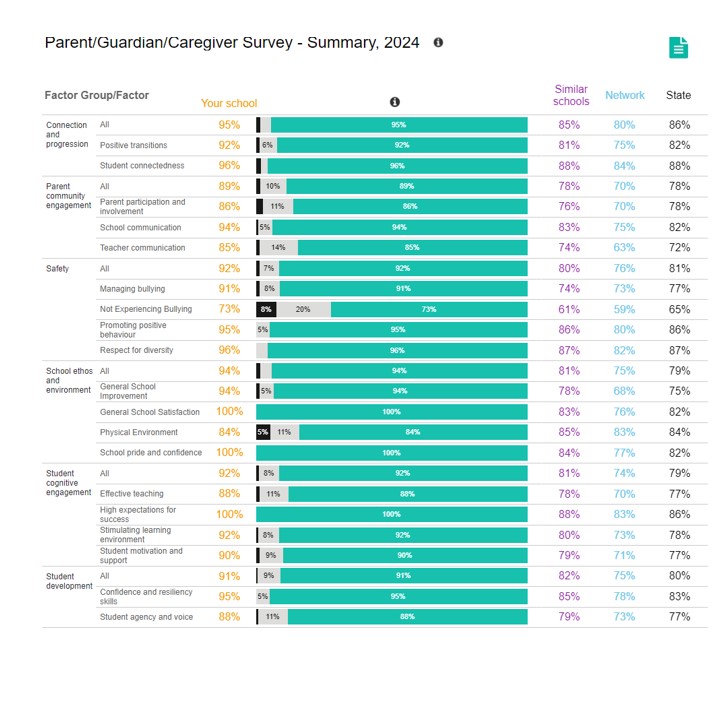
Task: Click the grey 20% bar segment
Action: point(303,309)
